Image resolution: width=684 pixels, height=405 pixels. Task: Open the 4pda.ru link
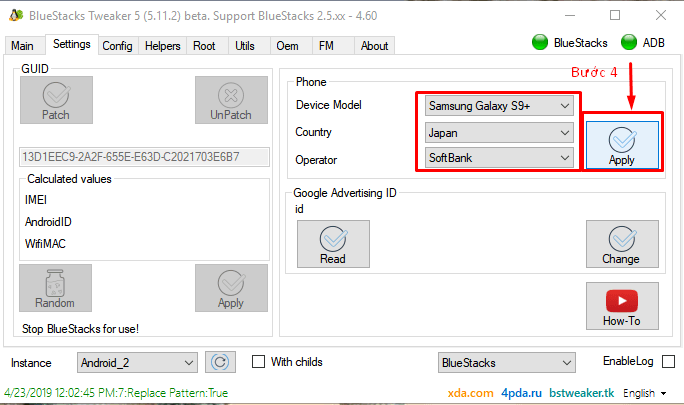pyautogui.click(x=521, y=393)
